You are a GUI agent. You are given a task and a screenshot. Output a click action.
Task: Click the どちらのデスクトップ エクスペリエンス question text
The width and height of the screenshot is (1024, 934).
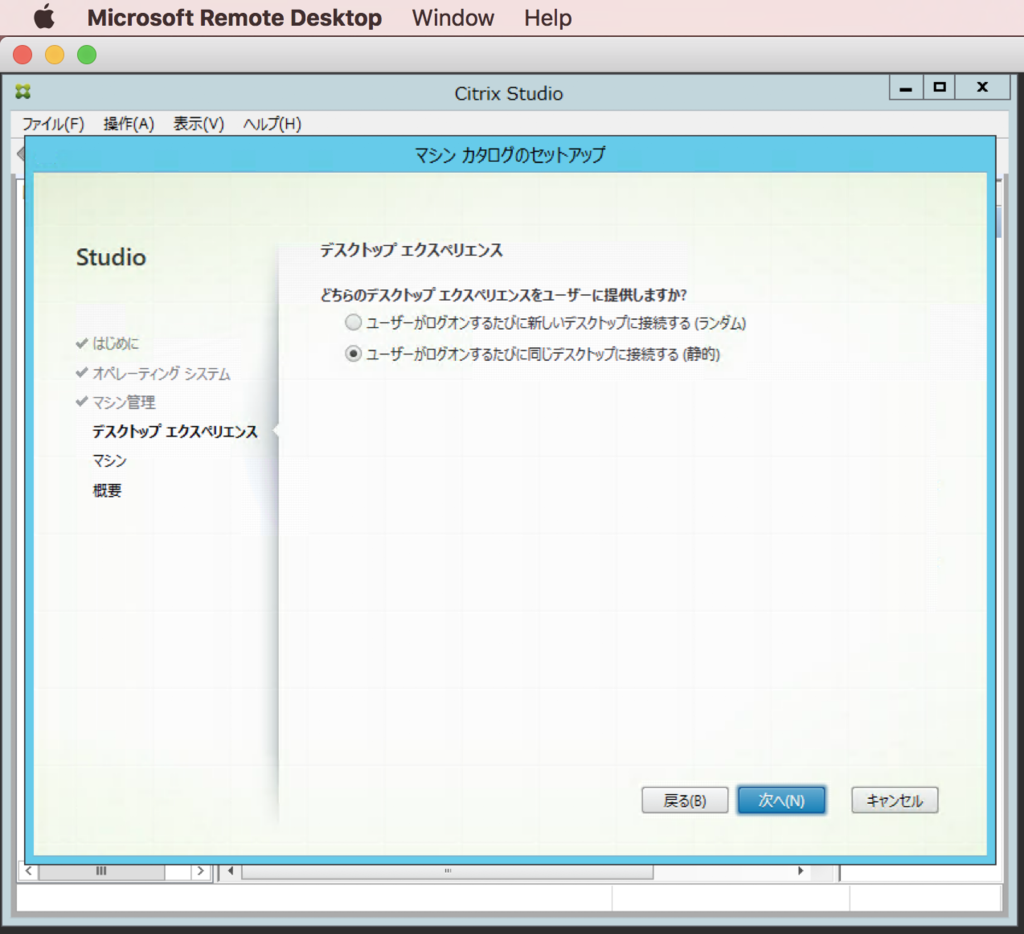(x=504, y=295)
